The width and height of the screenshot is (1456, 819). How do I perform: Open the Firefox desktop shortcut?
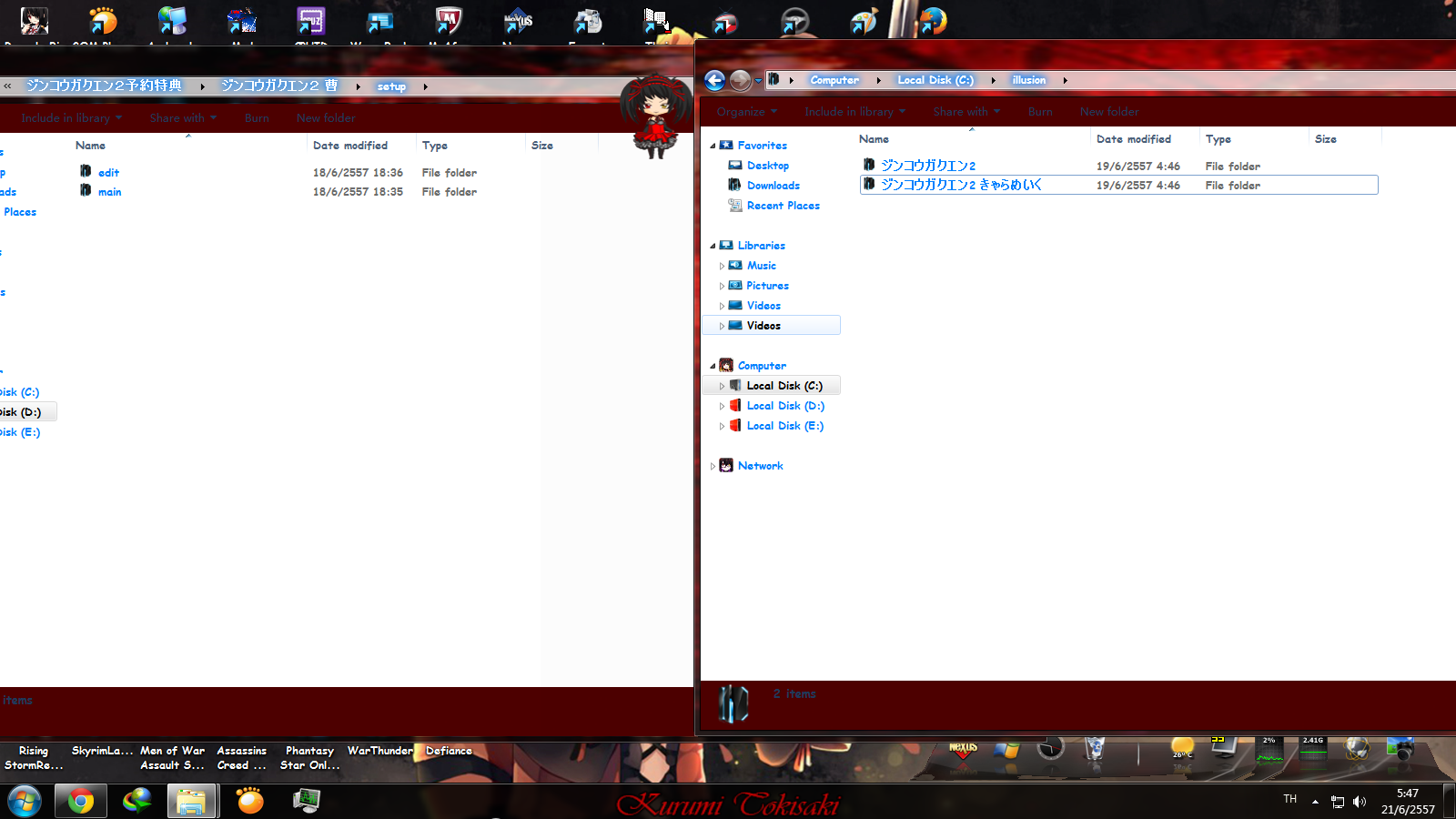click(932, 22)
